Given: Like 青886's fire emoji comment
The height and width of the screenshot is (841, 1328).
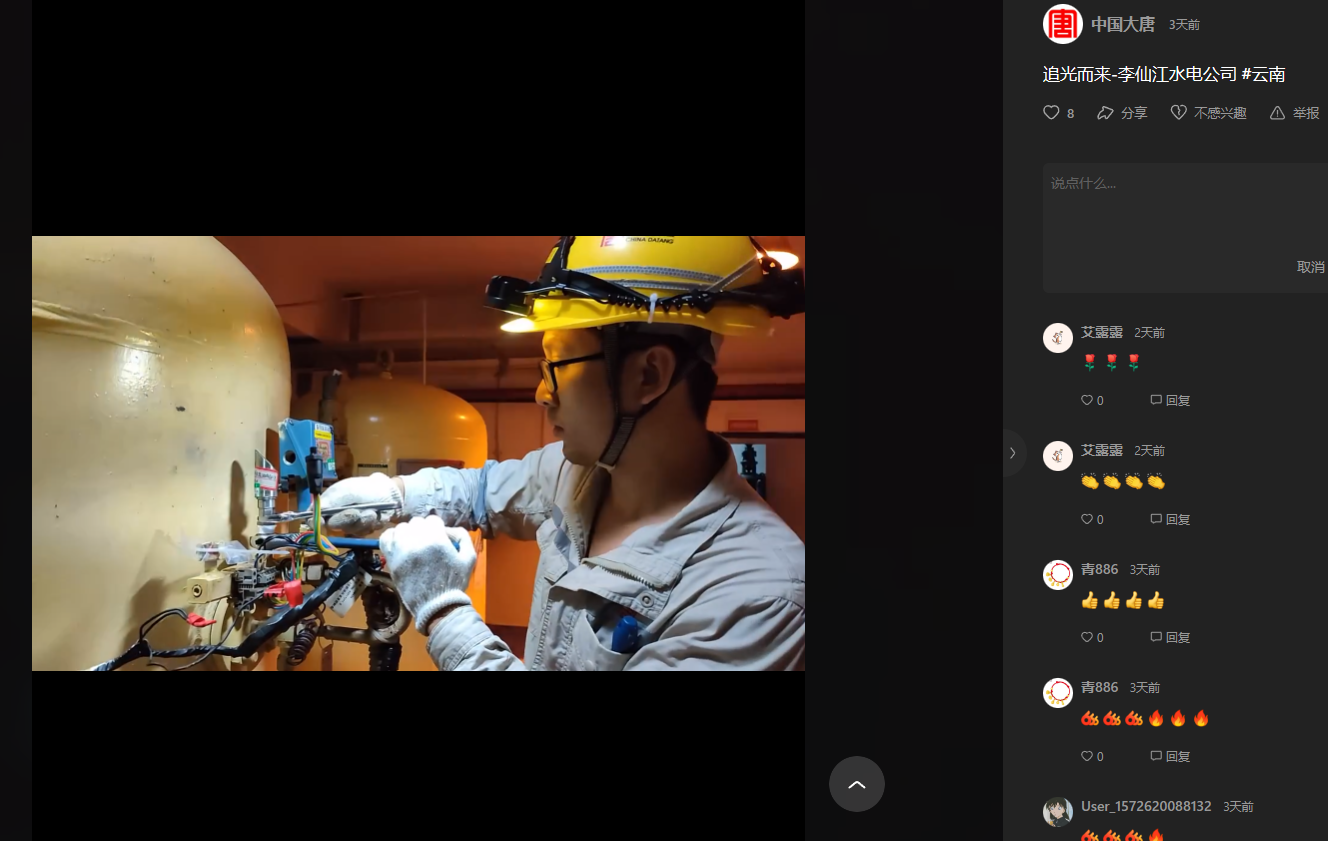Looking at the screenshot, I should click(x=1087, y=756).
